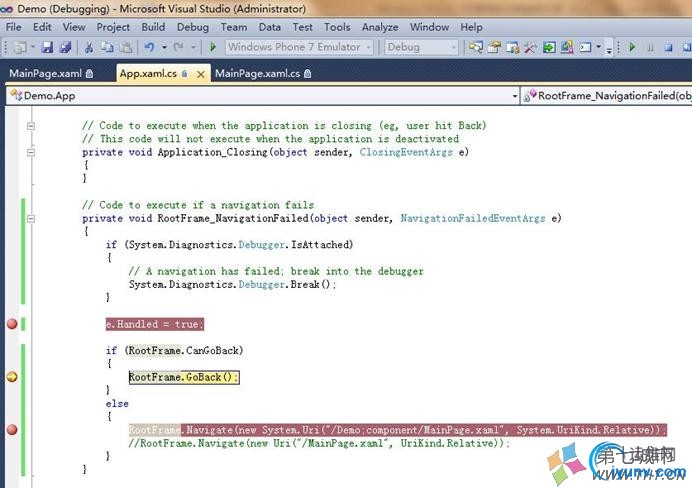Click green Start Debugging arrow beside emulator box
Screen dimensions: 692x488
213,47
